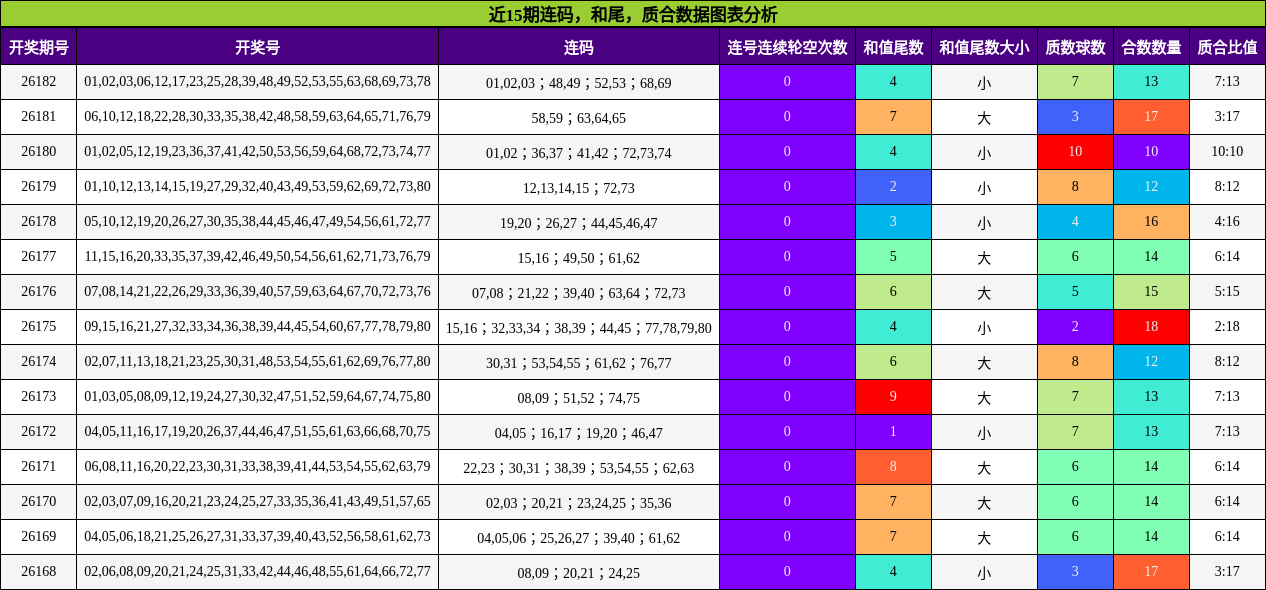Click draw numbers starting 09,15,16,21,27,32
1266x590 pixels.
(257, 327)
